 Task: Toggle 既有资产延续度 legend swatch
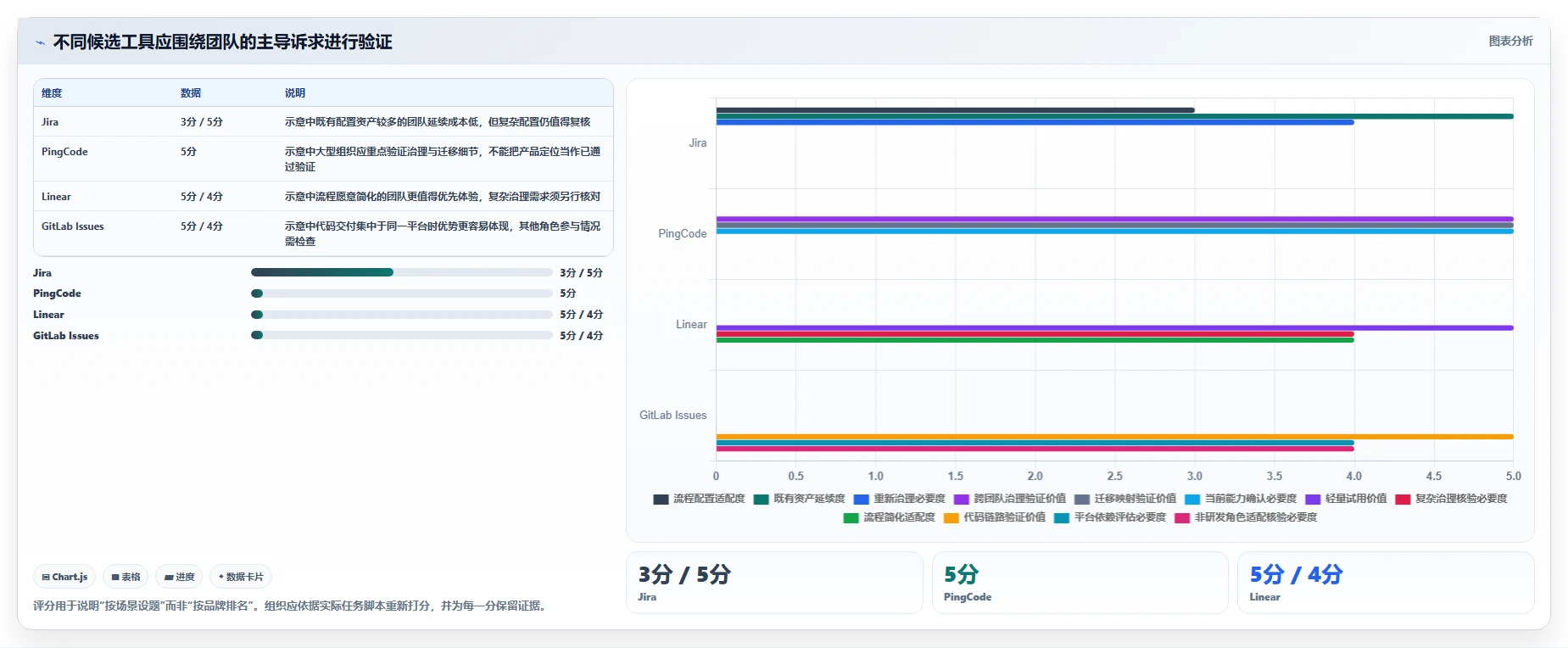(x=761, y=499)
